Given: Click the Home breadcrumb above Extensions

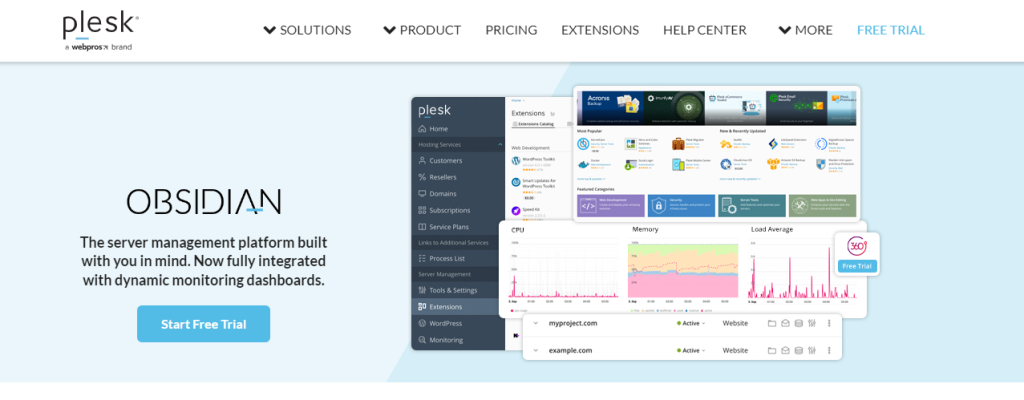Looking at the screenshot, I should (516, 101).
